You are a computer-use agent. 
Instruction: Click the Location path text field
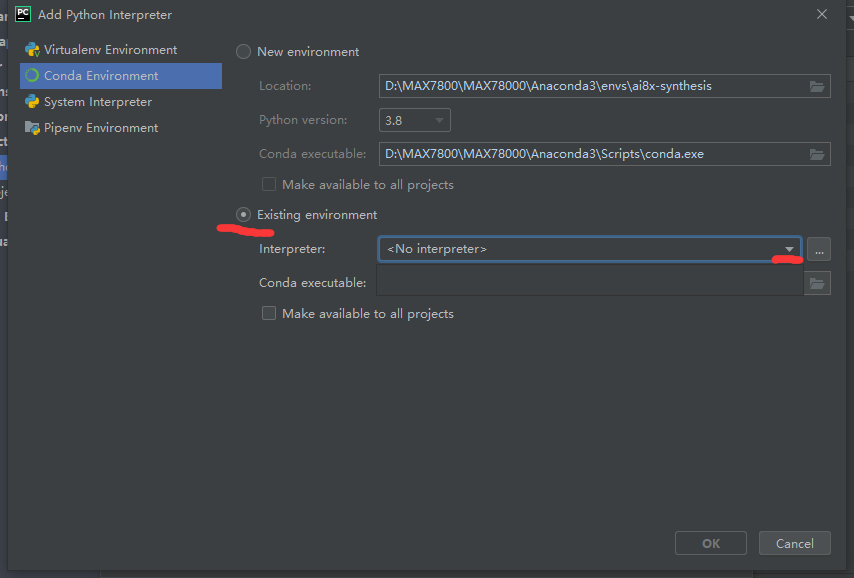tap(590, 86)
